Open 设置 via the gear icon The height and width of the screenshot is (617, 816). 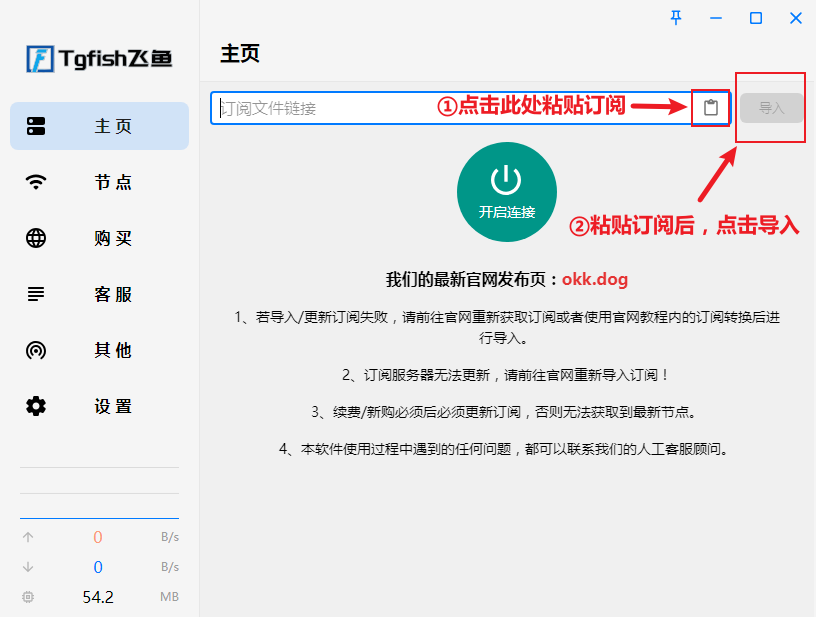(x=36, y=406)
